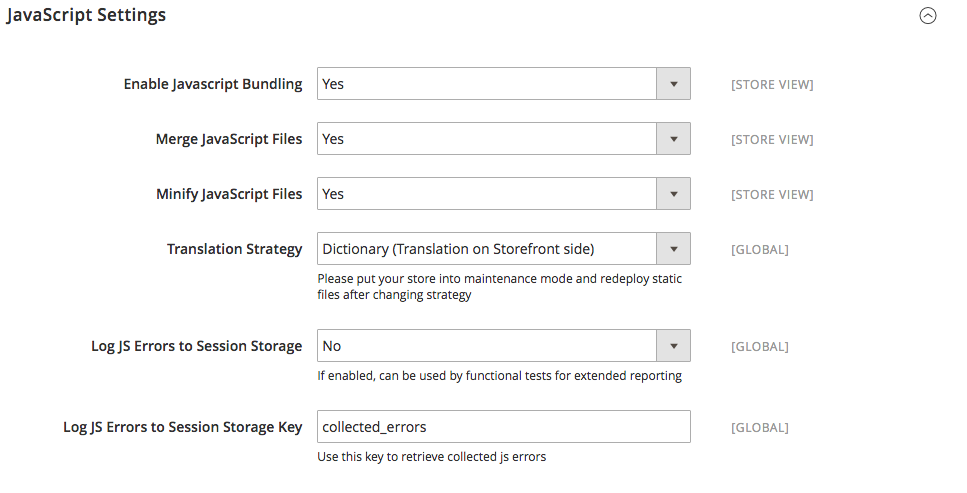The width and height of the screenshot is (967, 493).
Task: Click the Minify JavaScript Files label
Action: (x=229, y=194)
